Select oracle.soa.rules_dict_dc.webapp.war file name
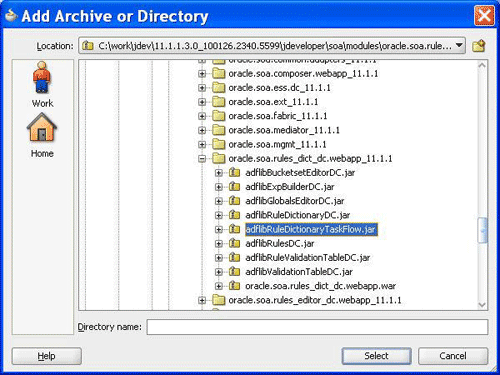500x375 pixels. (321, 286)
